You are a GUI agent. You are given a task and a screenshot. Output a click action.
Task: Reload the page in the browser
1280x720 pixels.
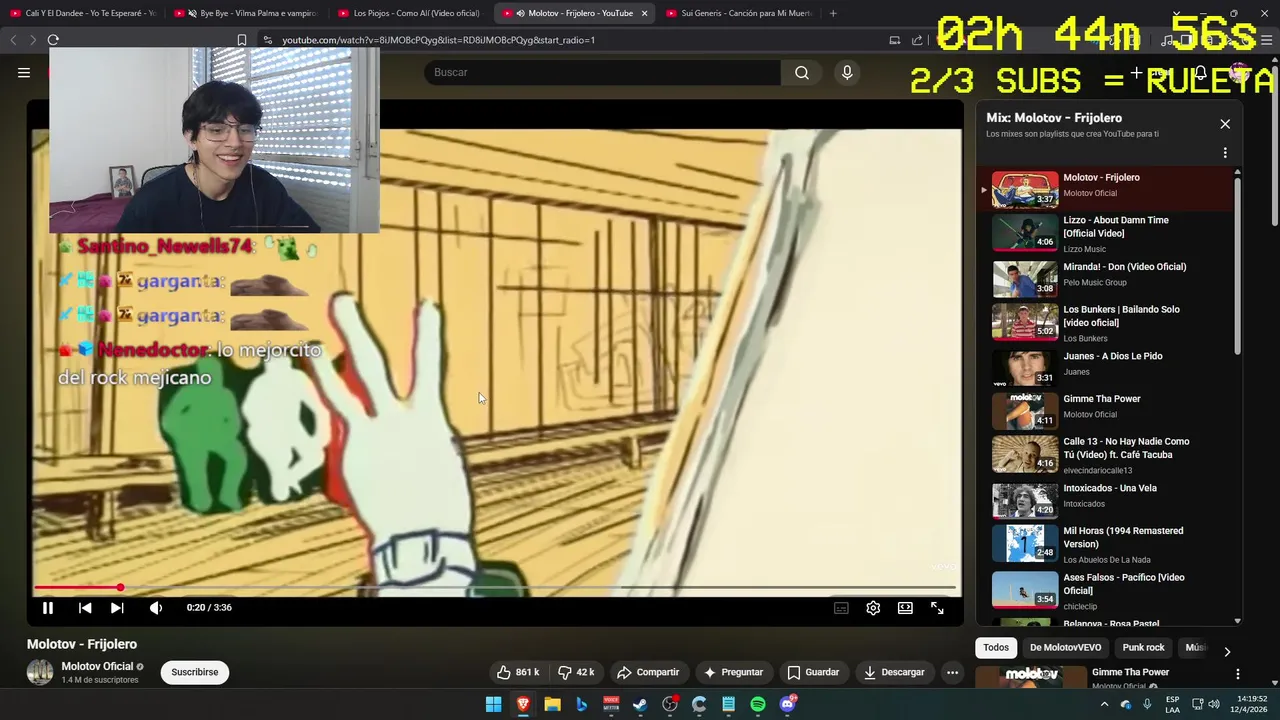(x=53, y=40)
